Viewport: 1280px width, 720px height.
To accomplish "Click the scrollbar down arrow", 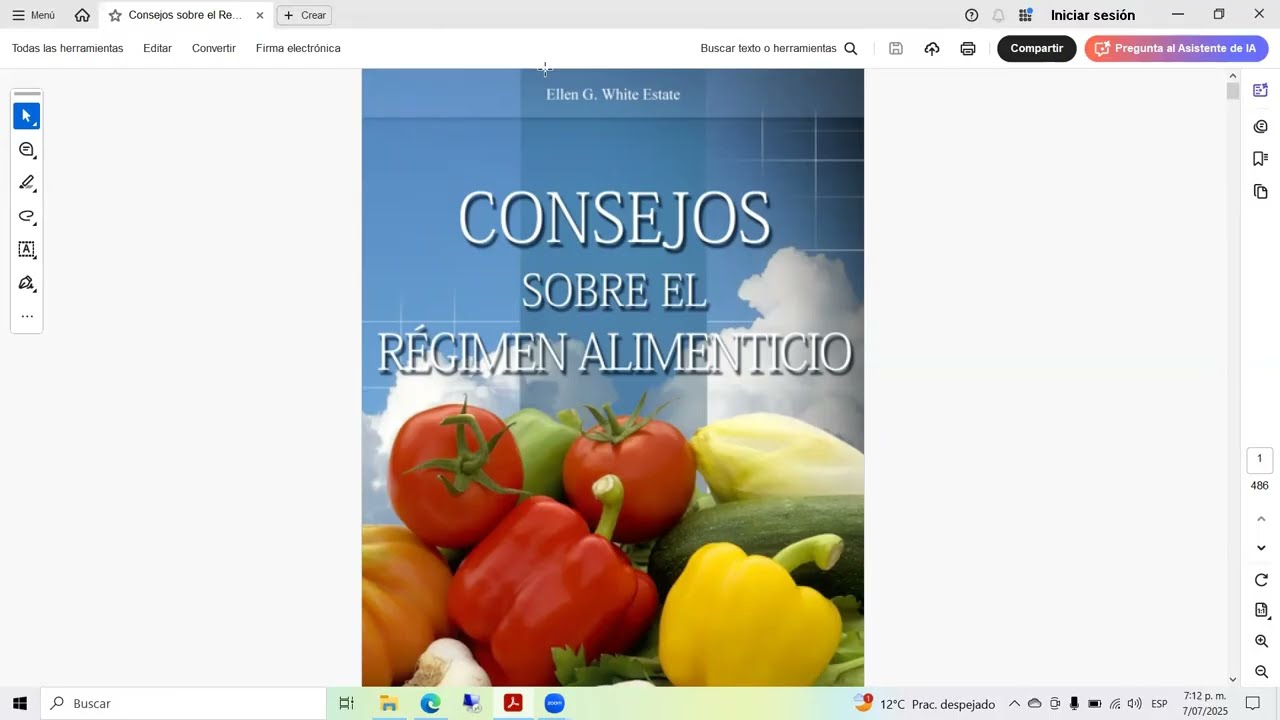I will click(1233, 679).
